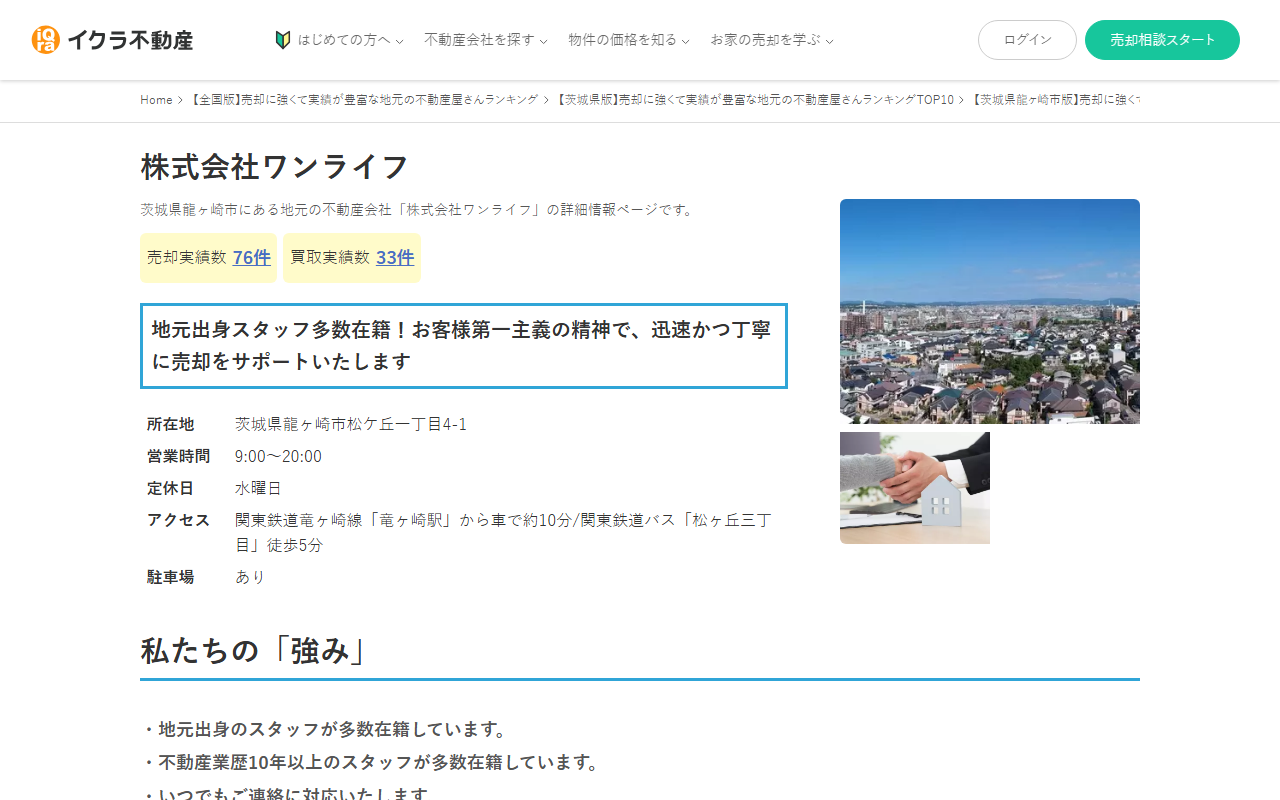The image size is (1280, 800).
Task: Click the company description sentence under heading
Action: (418, 209)
